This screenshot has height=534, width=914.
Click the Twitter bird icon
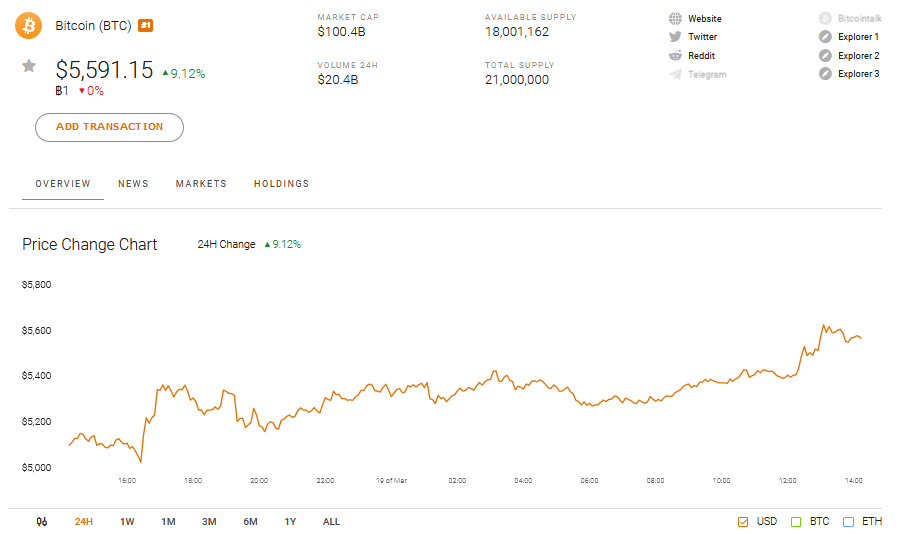pos(675,37)
